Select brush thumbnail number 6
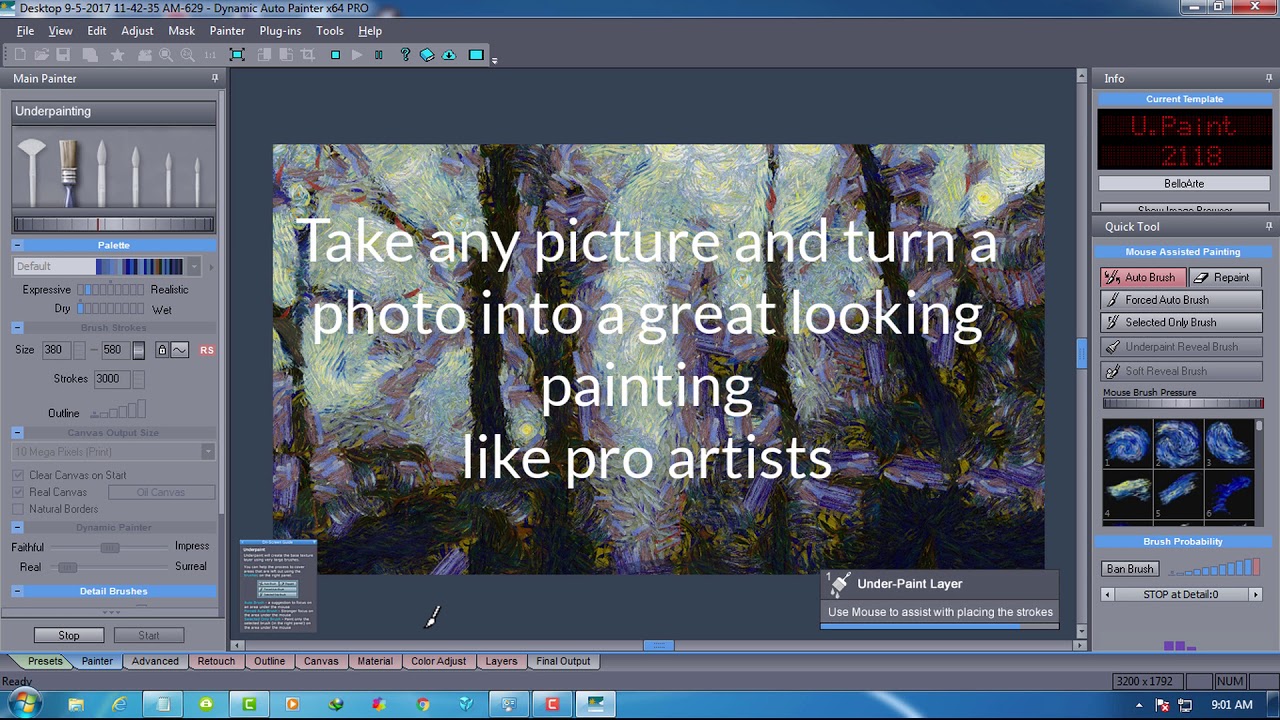Image resolution: width=1280 pixels, height=720 pixels. (1229, 495)
